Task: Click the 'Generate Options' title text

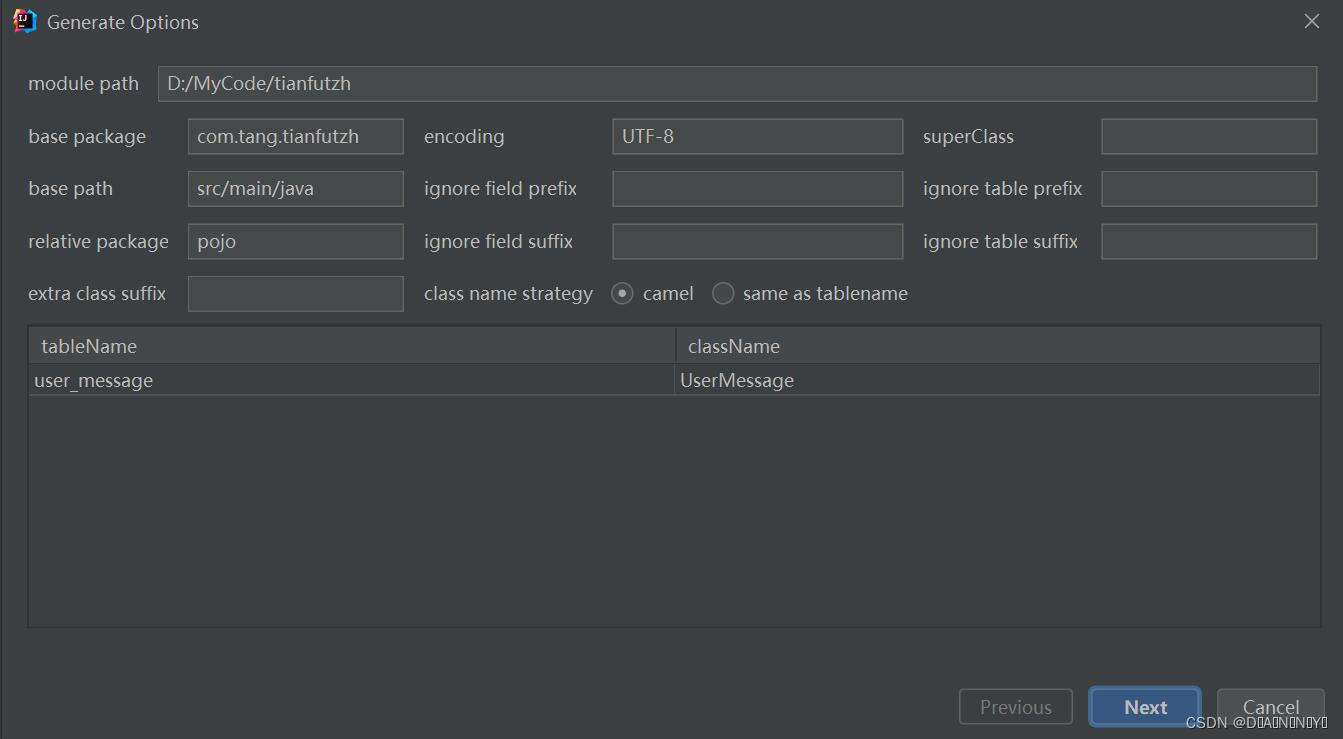Action: (123, 22)
